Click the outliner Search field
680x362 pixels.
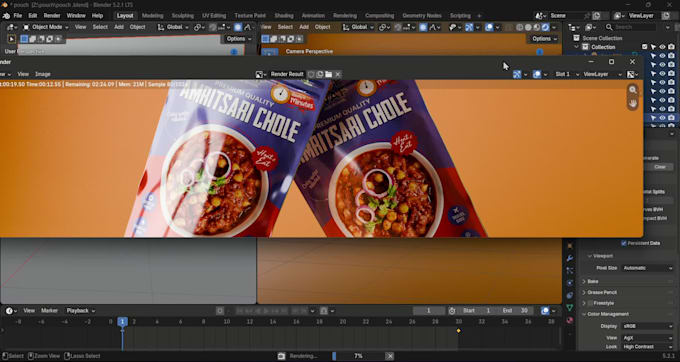tap(631, 27)
